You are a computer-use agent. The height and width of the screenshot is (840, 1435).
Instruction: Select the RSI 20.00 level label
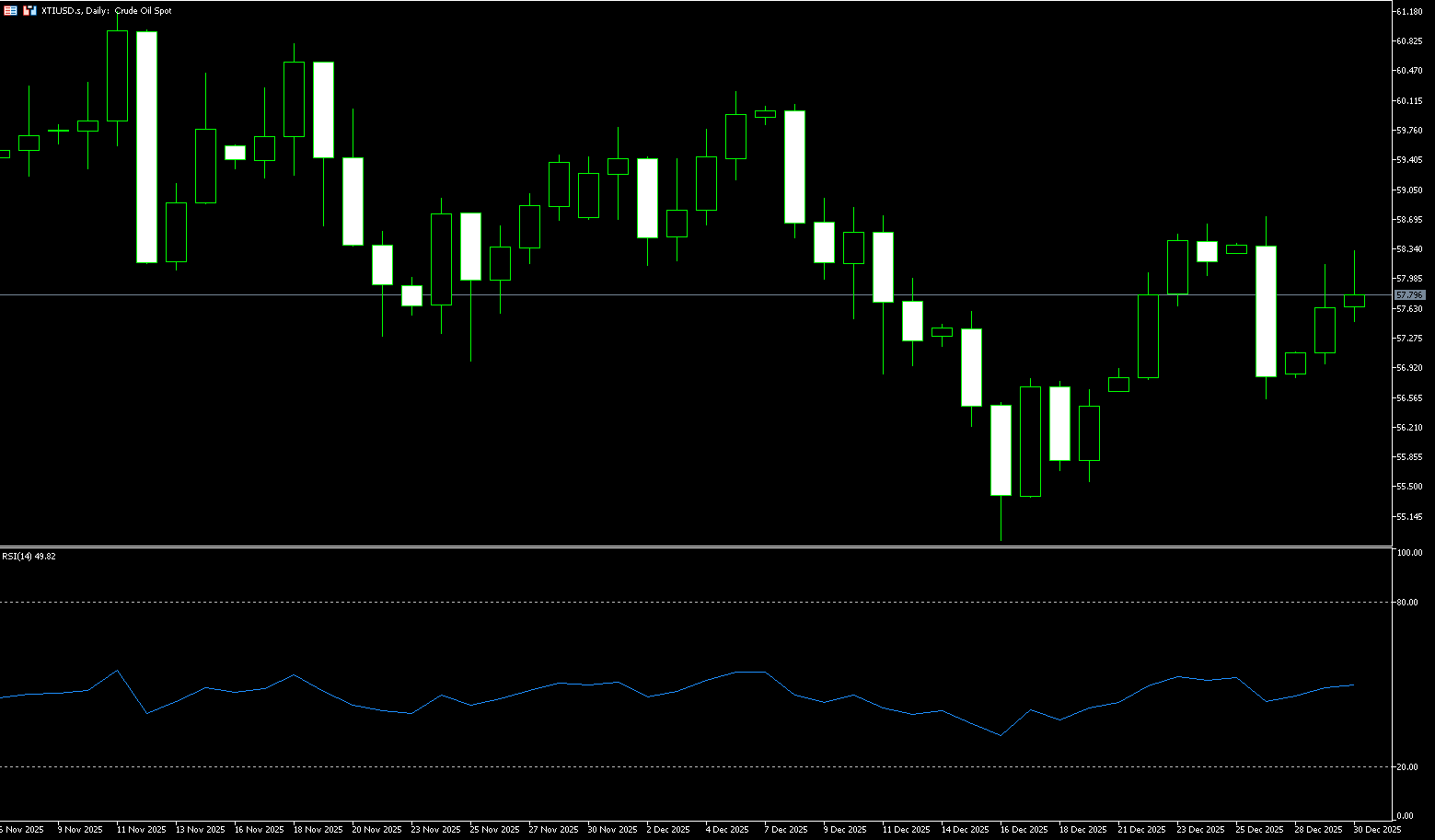[1406, 767]
